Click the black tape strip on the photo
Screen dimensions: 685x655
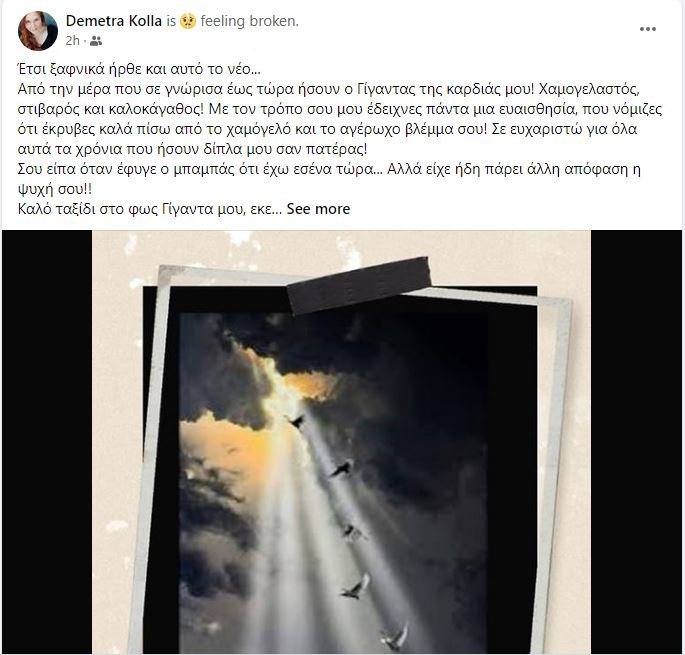point(359,284)
